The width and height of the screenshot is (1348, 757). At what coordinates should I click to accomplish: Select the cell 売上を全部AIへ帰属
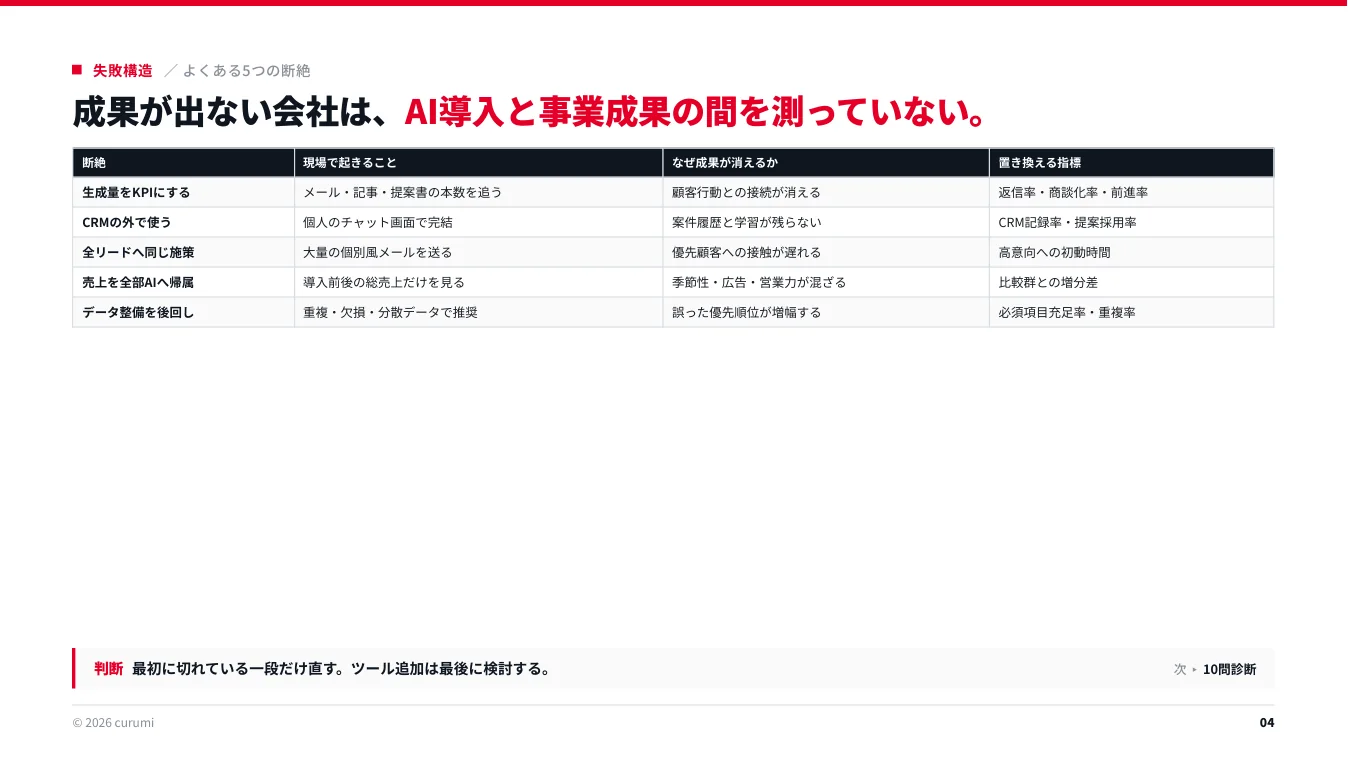tap(183, 282)
